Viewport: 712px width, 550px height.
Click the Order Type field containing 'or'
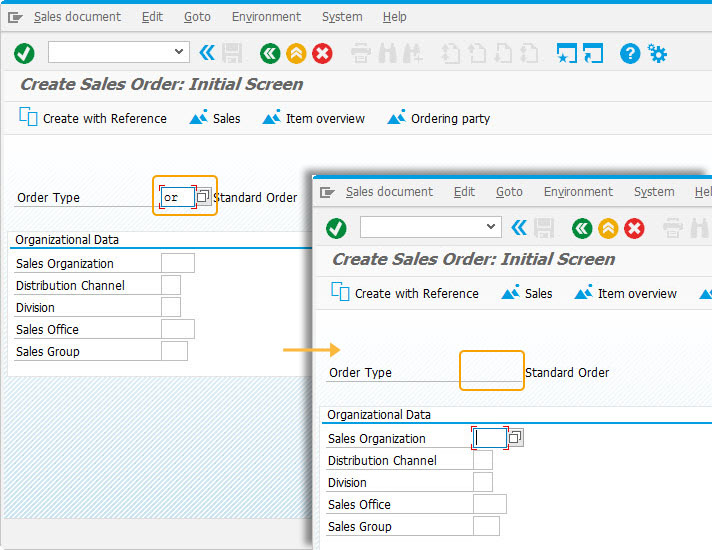178,197
